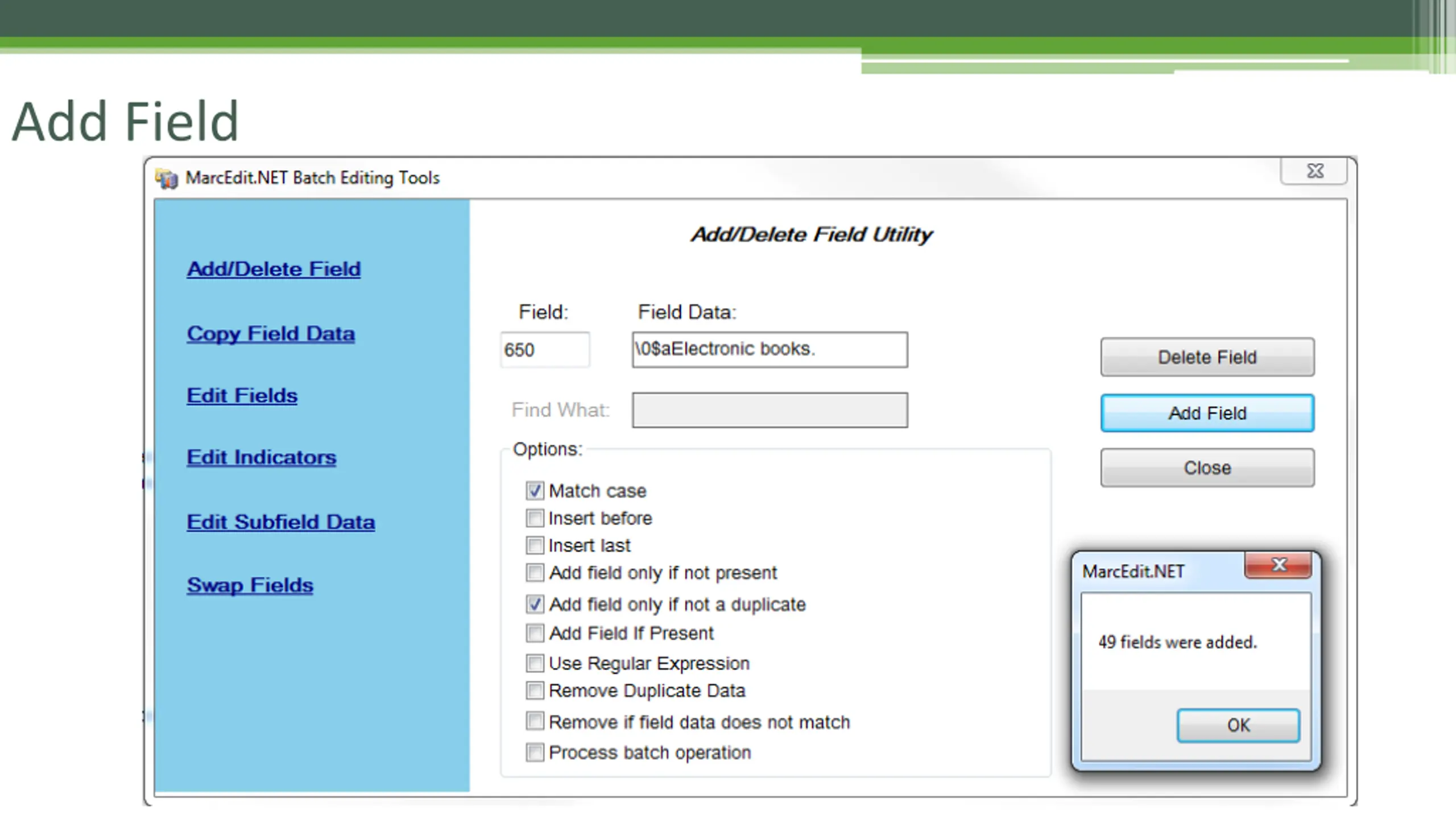Check Add field only if not present
1456x819 pixels.
click(535, 573)
